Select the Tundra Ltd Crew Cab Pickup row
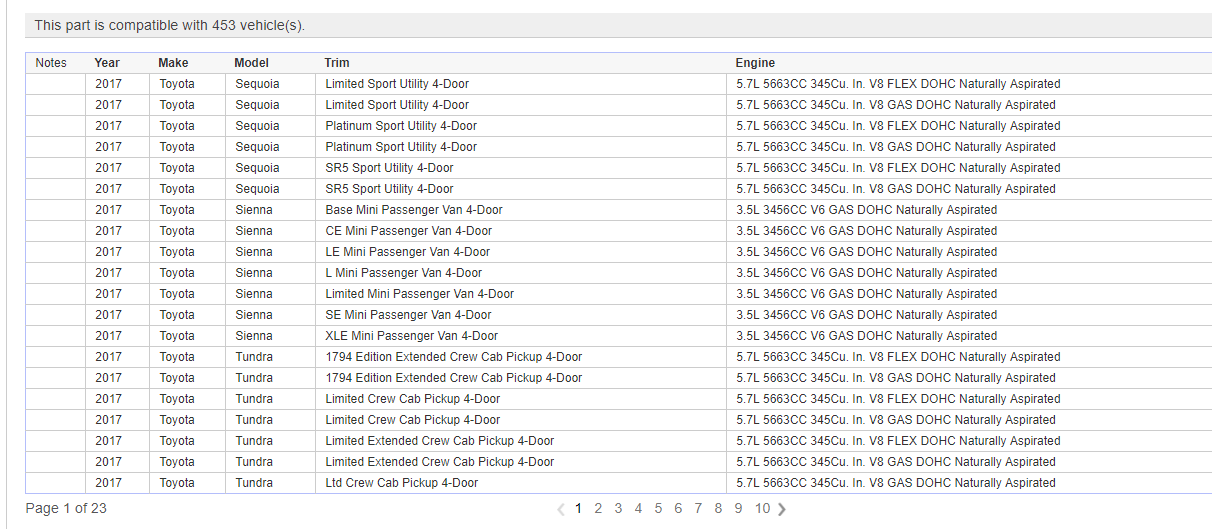The width and height of the screenshot is (1212, 529). tap(401, 483)
